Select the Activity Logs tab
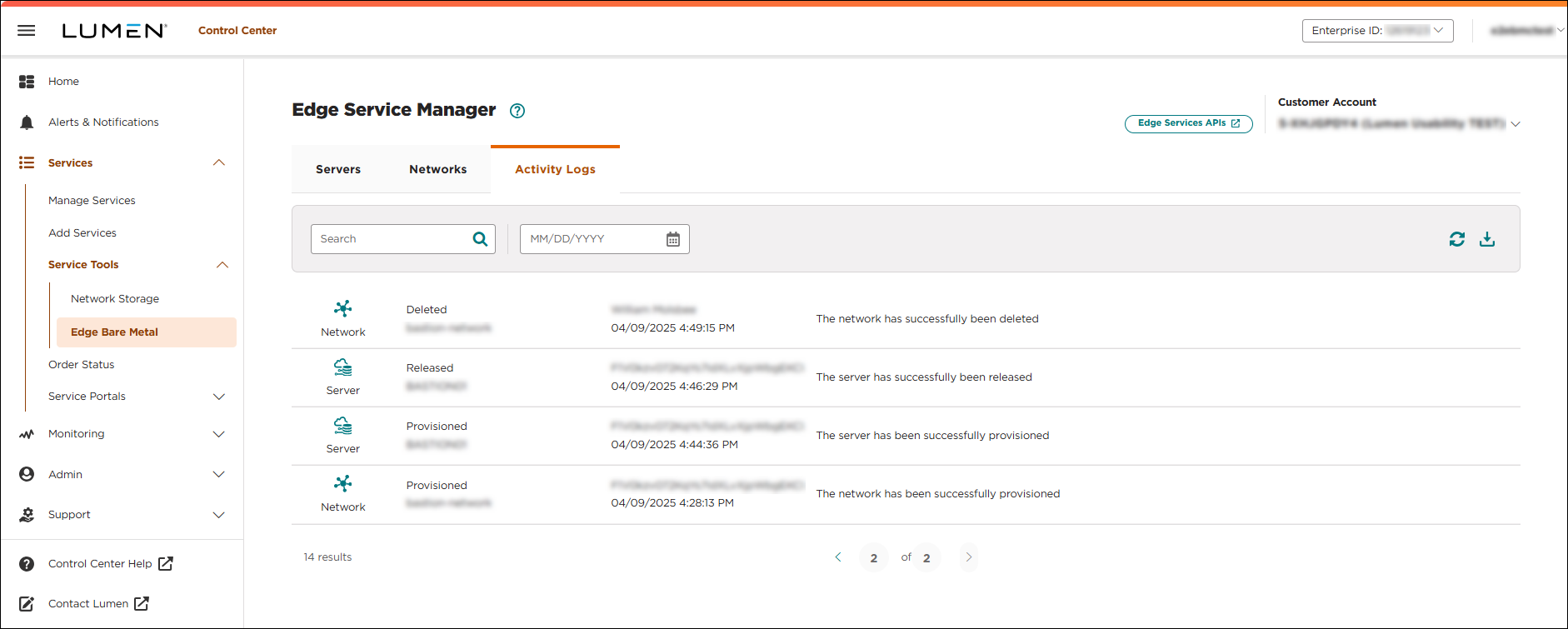 point(556,170)
